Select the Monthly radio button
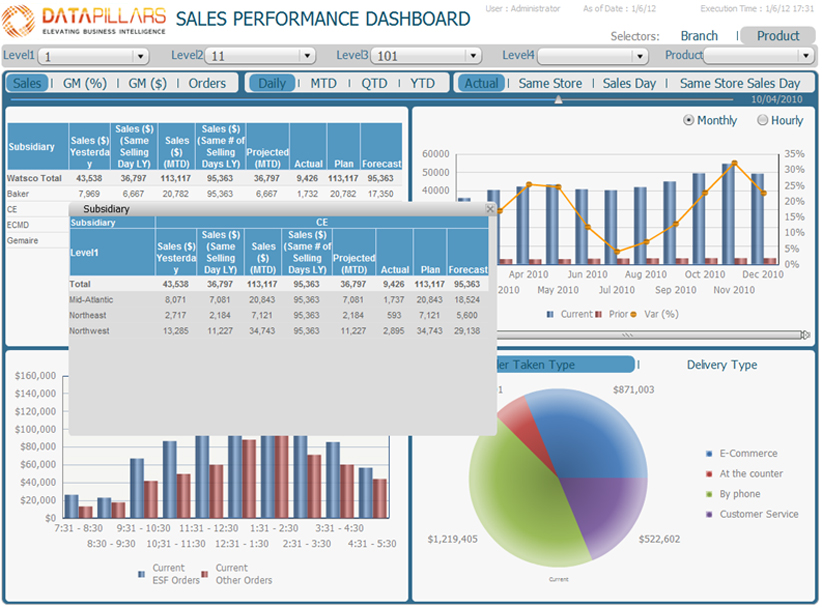Image resolution: width=822 pixels, height=610 pixels. point(688,120)
